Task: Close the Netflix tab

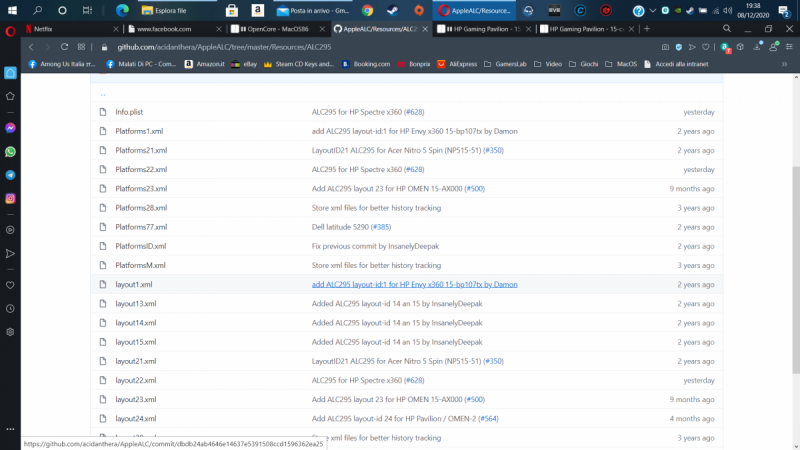Action: click(116, 29)
